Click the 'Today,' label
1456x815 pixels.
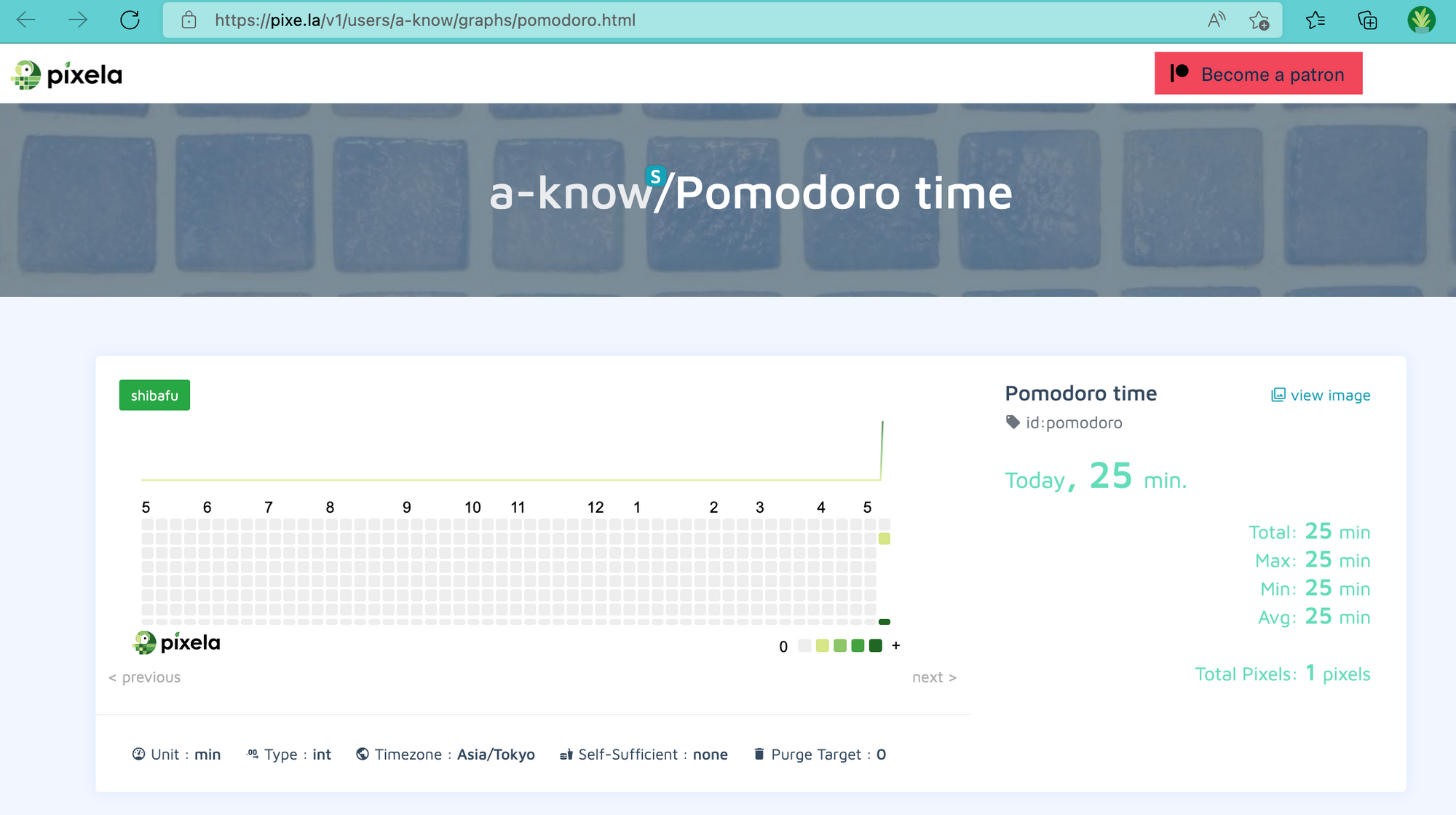1040,480
